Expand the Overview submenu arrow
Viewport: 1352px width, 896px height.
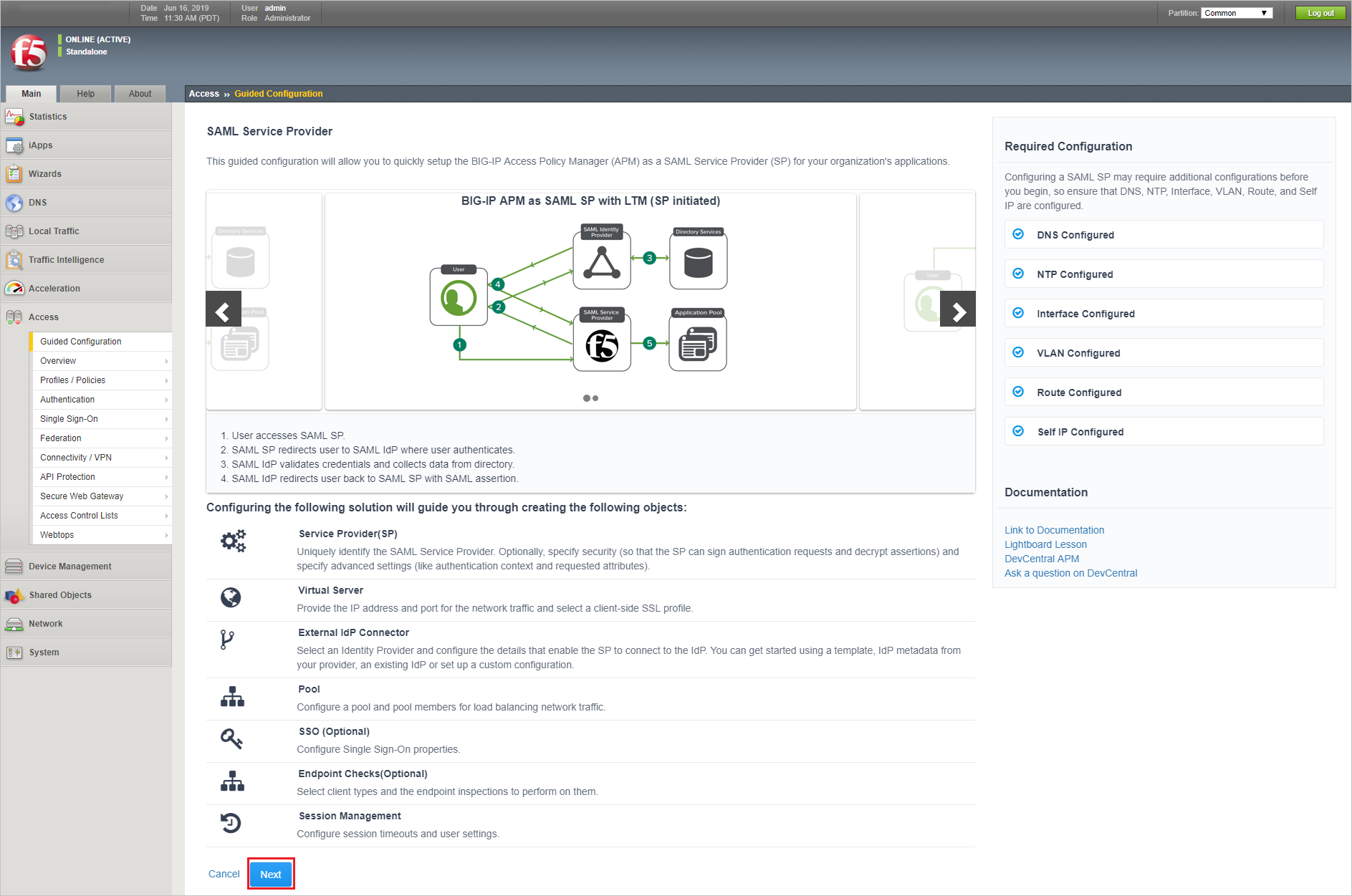point(166,361)
